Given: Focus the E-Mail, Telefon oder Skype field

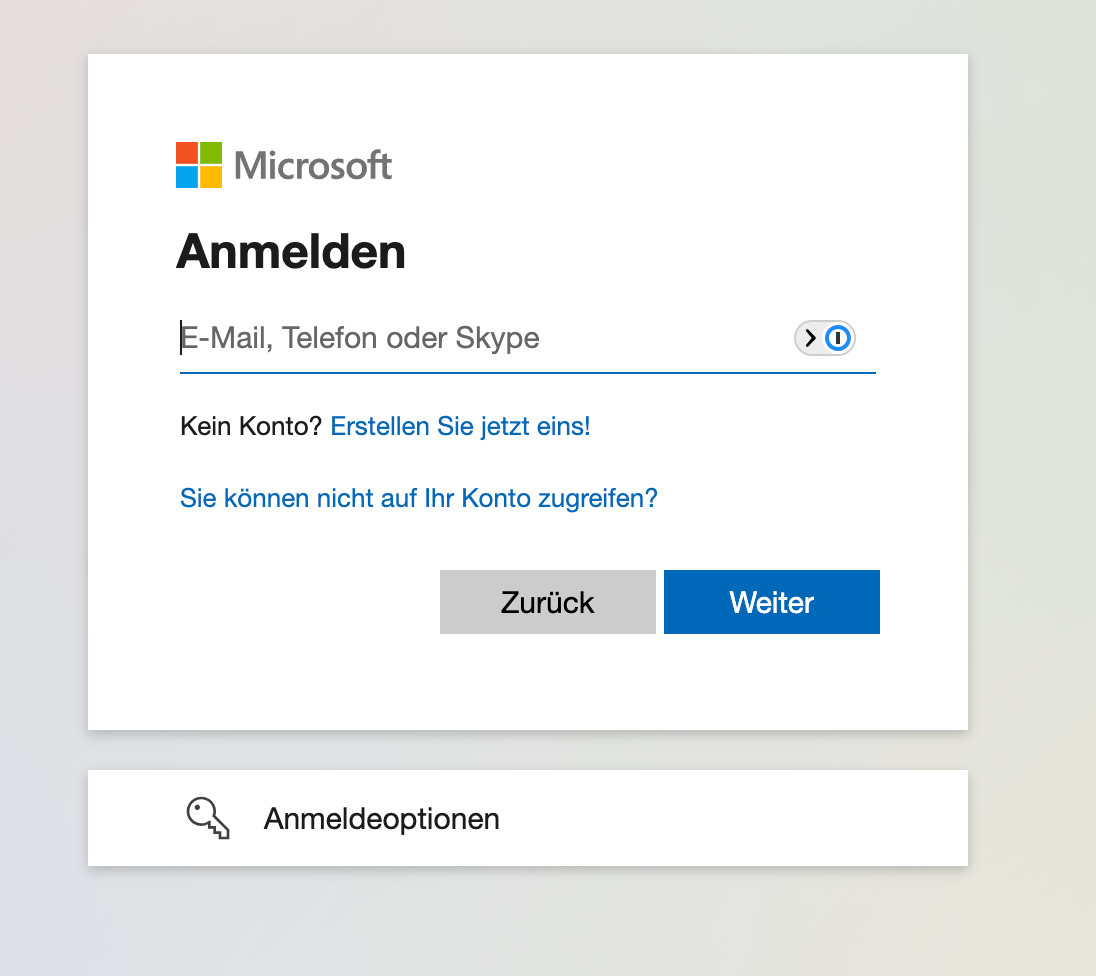Looking at the screenshot, I should [480, 339].
